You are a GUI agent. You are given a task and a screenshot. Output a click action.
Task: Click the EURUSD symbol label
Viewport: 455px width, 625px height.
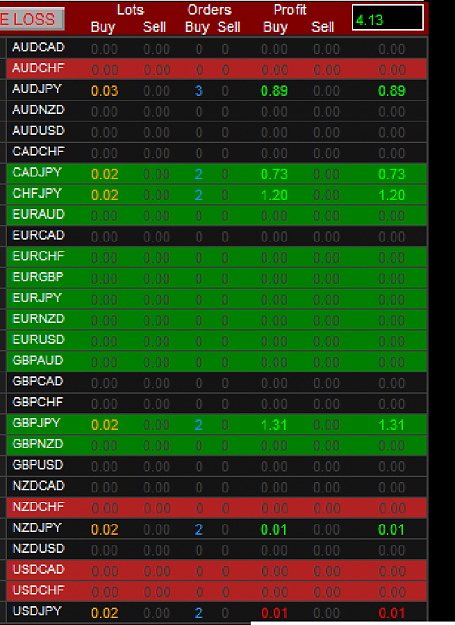[38, 340]
